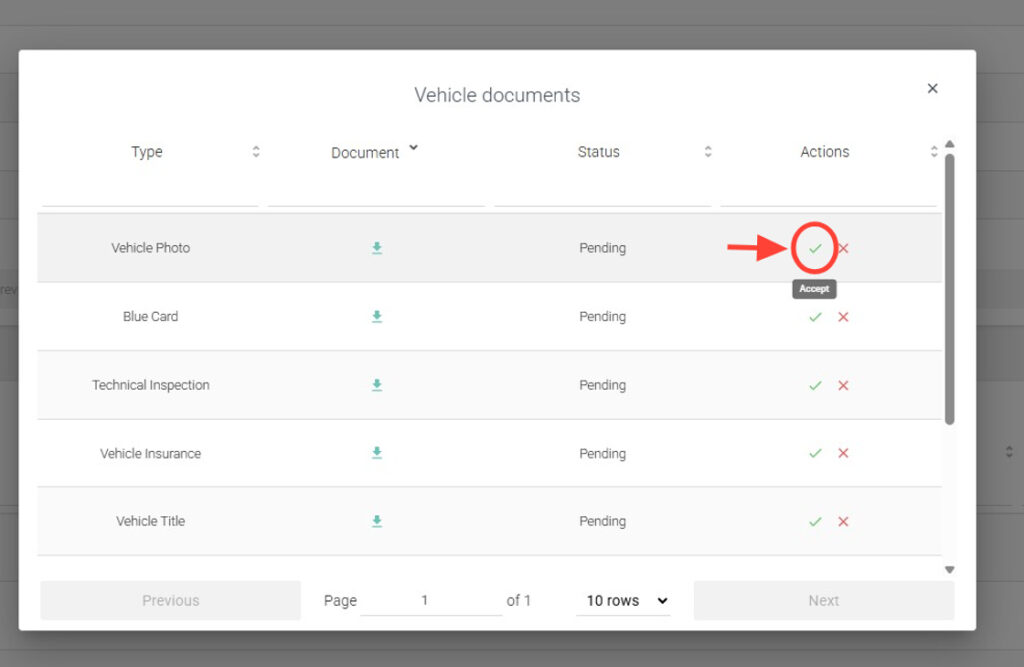Reject the Vehicle Photo document
Image resolution: width=1024 pixels, height=667 pixels.
tap(843, 248)
